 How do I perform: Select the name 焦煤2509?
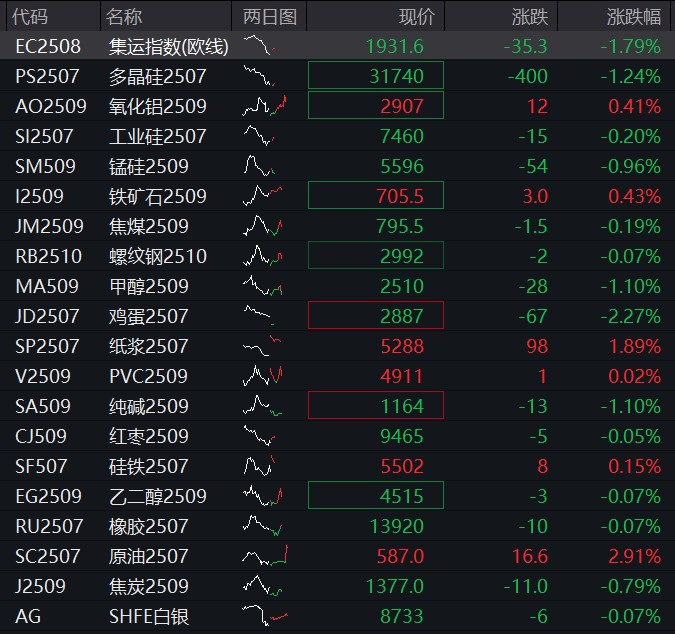tap(149, 226)
